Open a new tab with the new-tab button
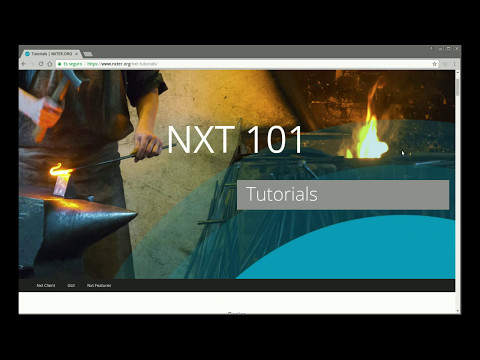Image resolution: width=480 pixels, height=360 pixels. [88, 54]
